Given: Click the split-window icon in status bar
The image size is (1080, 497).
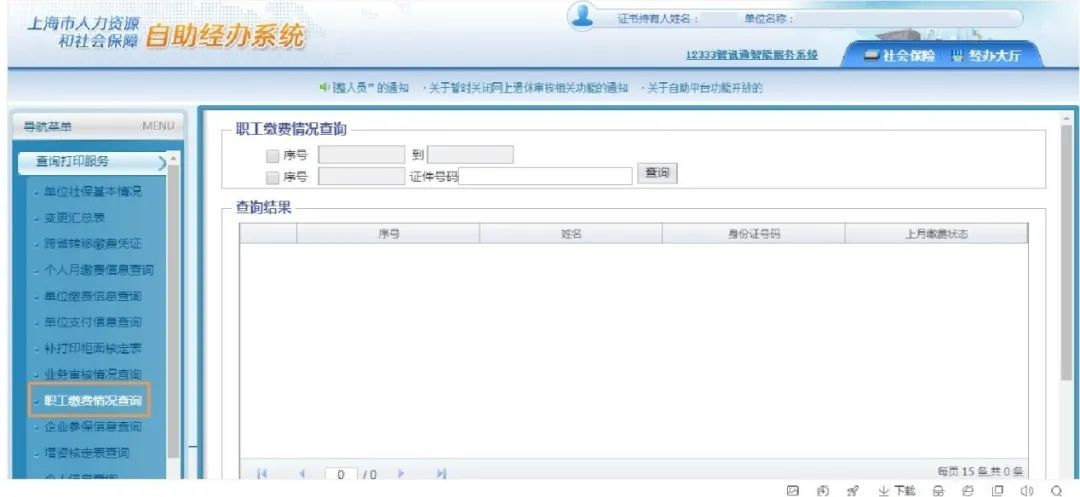Looking at the screenshot, I should pyautogui.click(x=997, y=490).
